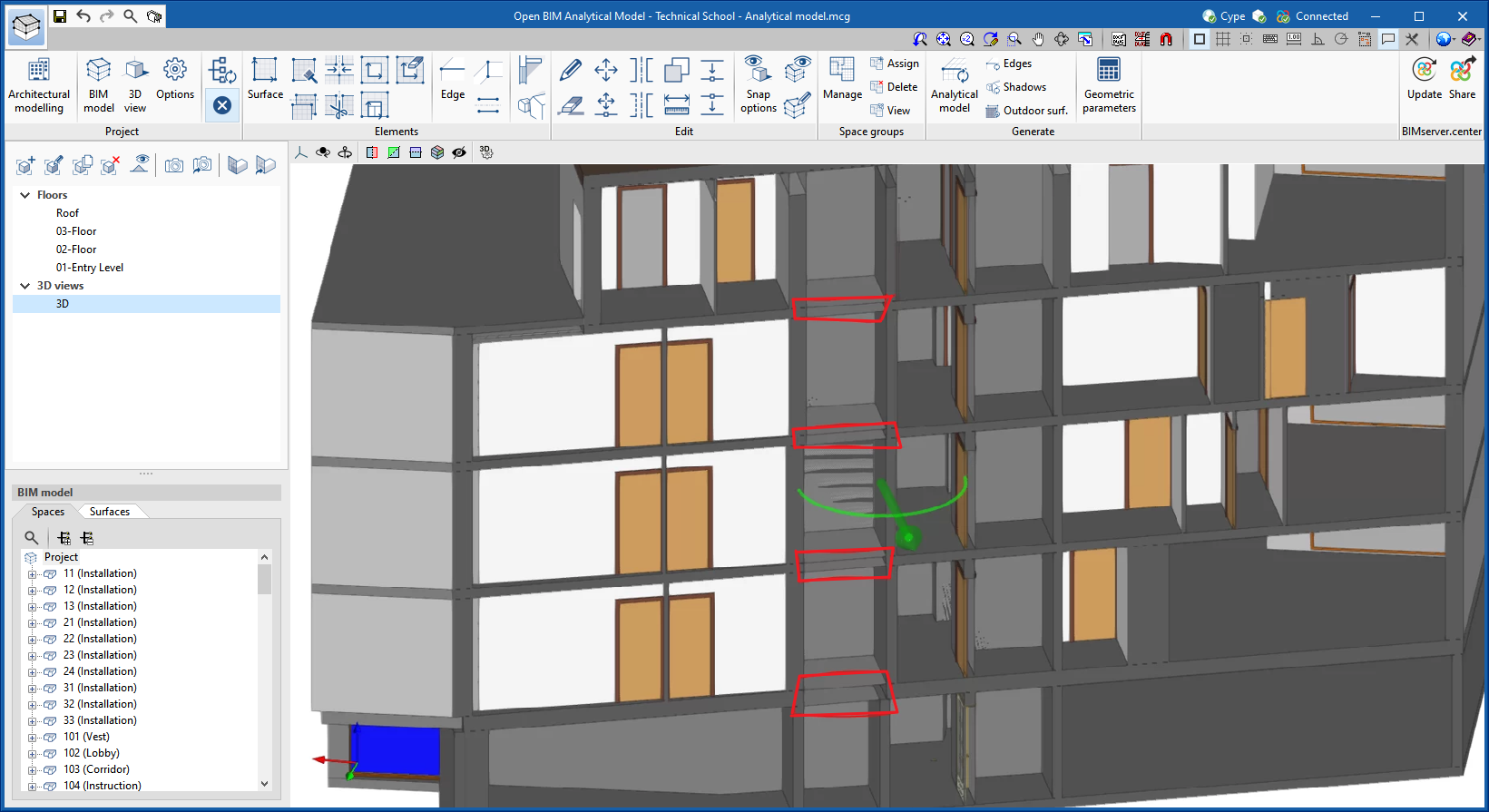Open the Options gear
This screenshot has width=1489, height=812.
tap(175, 79)
